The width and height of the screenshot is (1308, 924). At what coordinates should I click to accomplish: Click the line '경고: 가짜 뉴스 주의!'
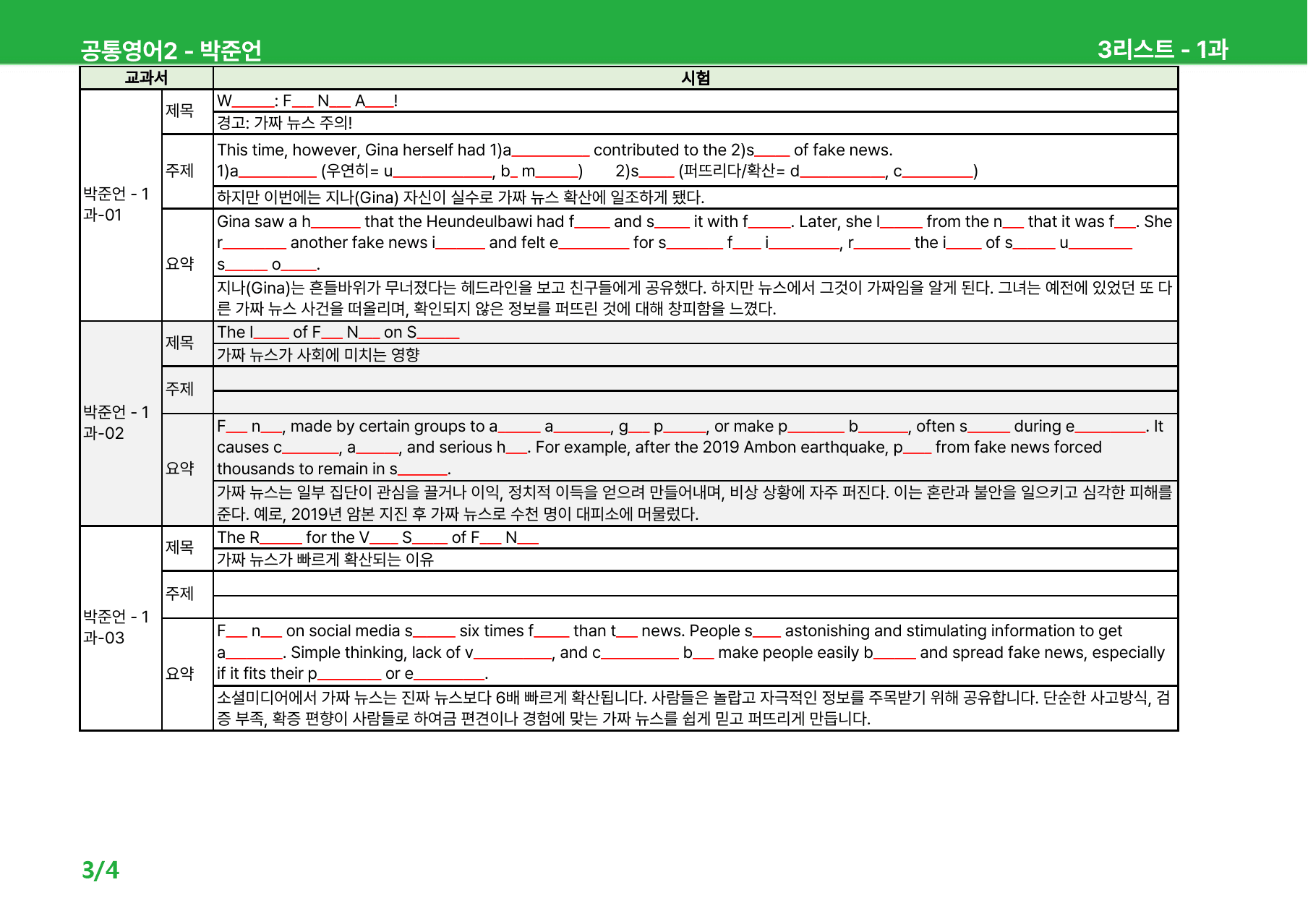tap(285, 123)
